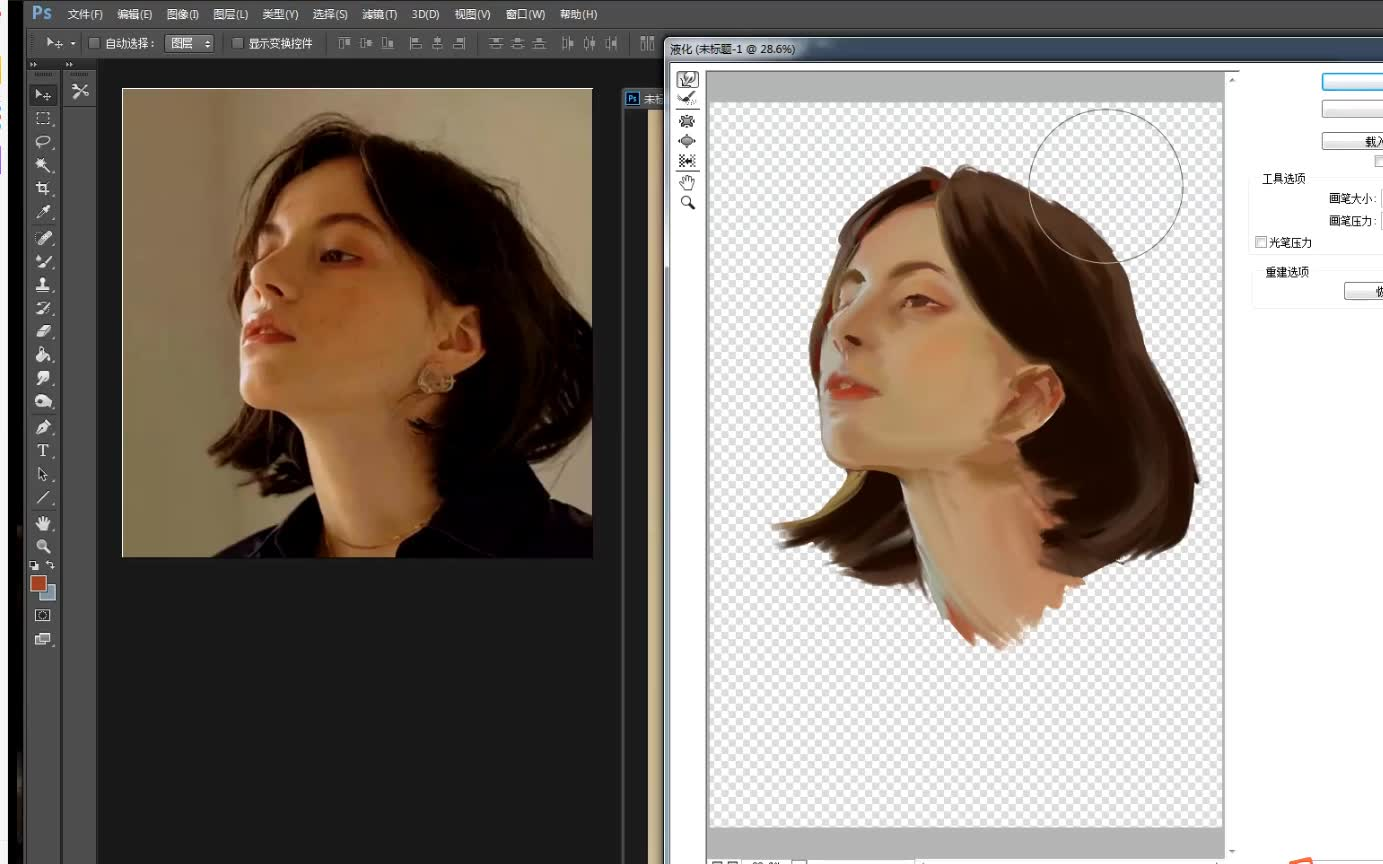This screenshot has width=1383, height=864.
Task: Enable the 自动选择 checkbox
Action: [x=95, y=43]
